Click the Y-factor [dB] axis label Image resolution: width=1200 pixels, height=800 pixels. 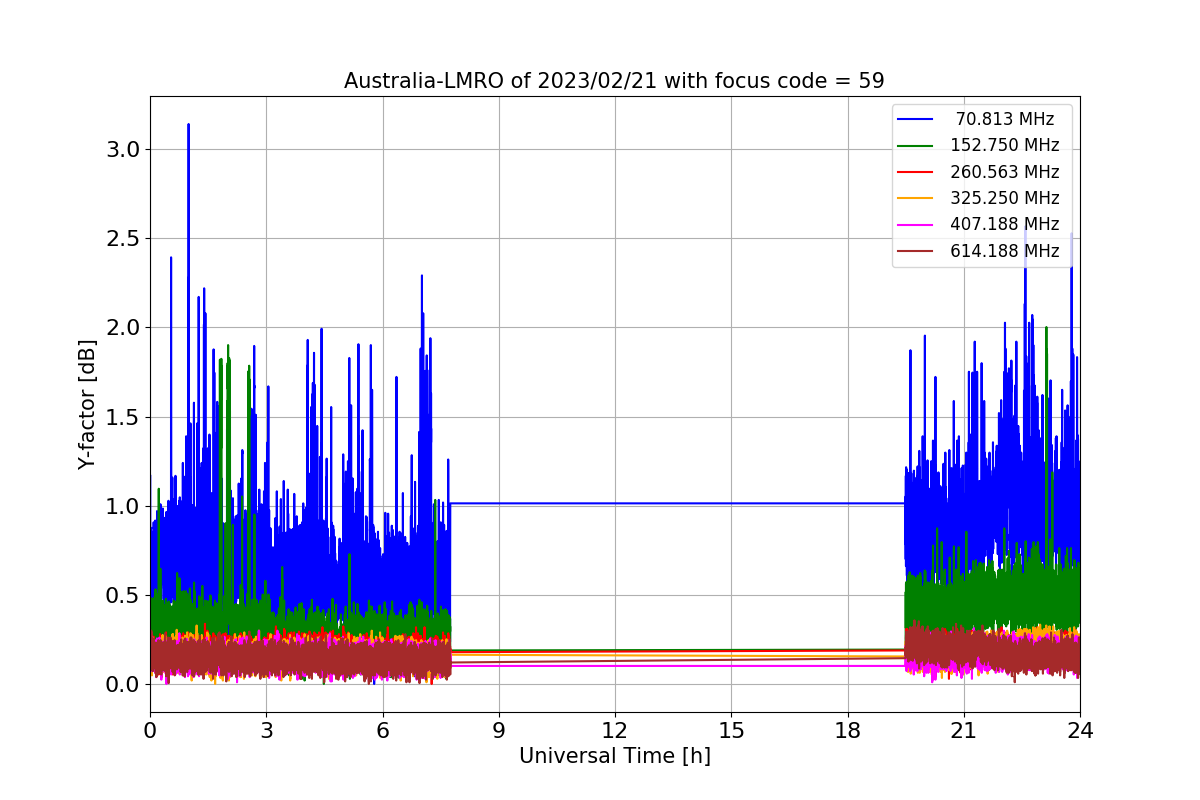click(88, 405)
